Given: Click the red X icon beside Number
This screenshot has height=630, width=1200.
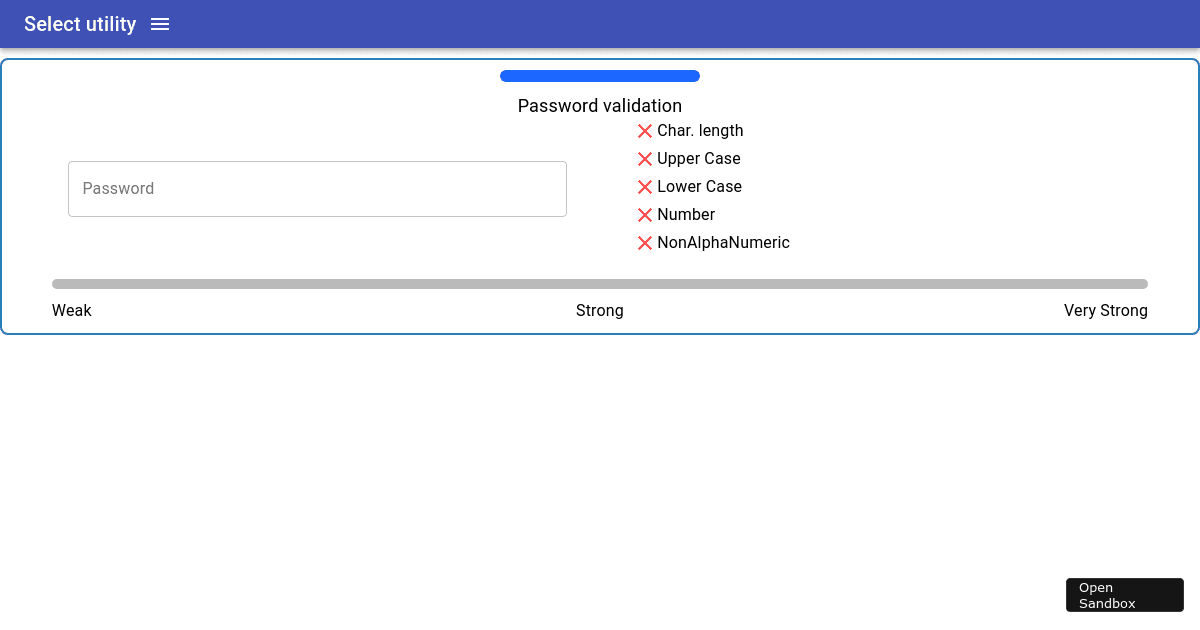Looking at the screenshot, I should point(645,214).
